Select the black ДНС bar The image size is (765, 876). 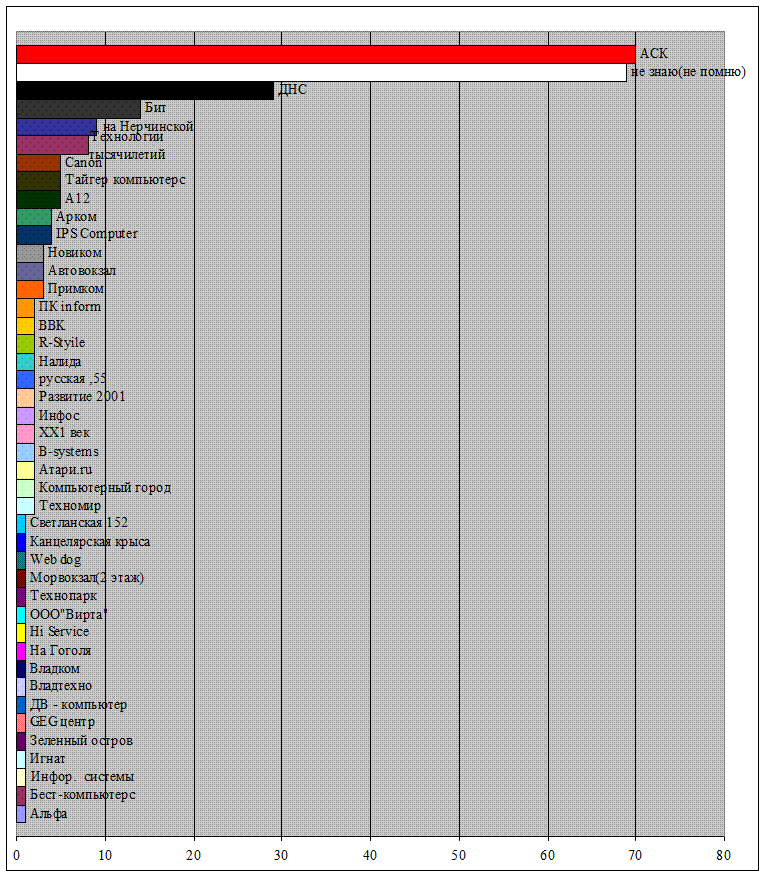click(x=145, y=91)
